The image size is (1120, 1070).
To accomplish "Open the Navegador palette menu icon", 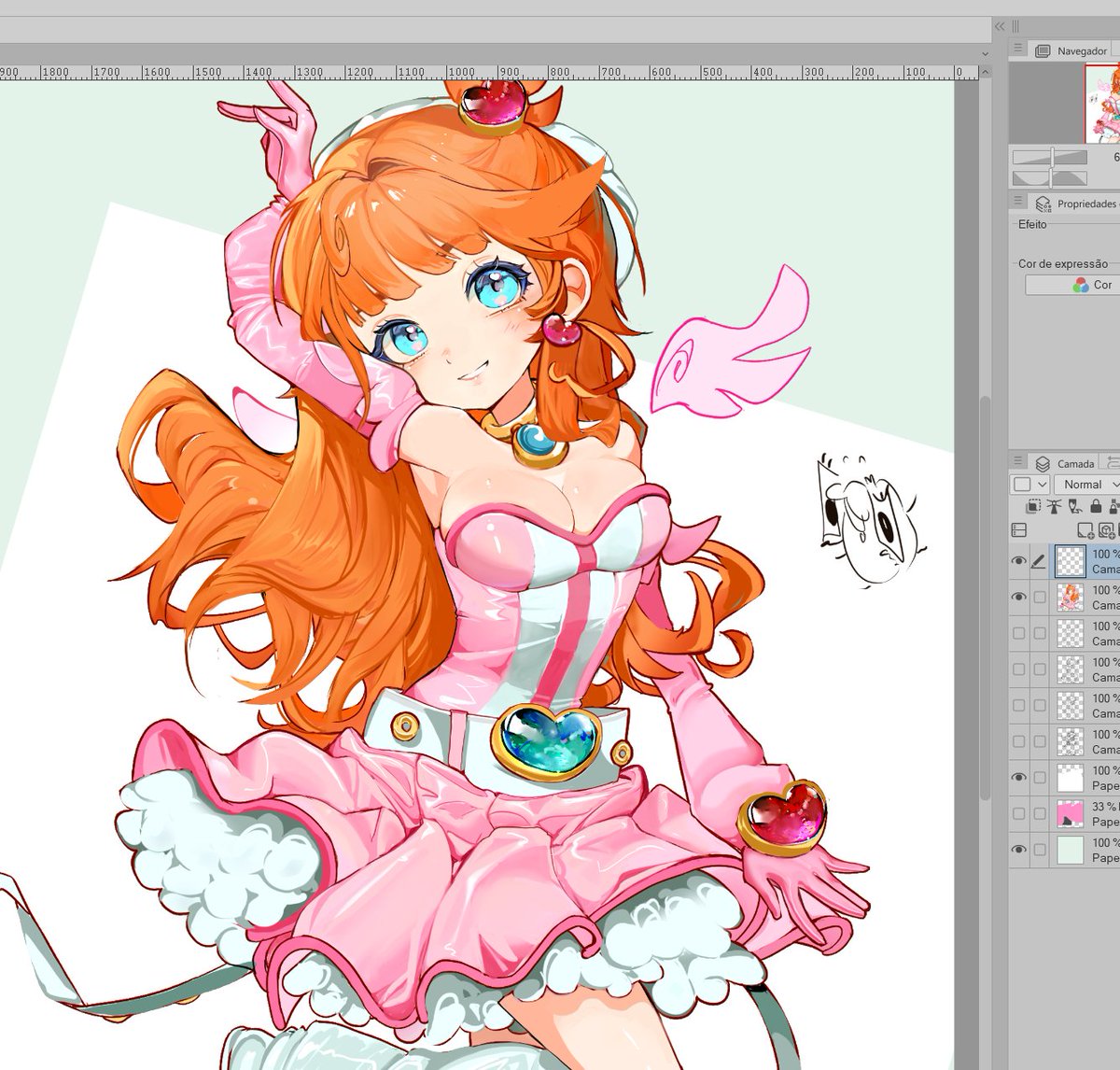I will [x=1018, y=49].
